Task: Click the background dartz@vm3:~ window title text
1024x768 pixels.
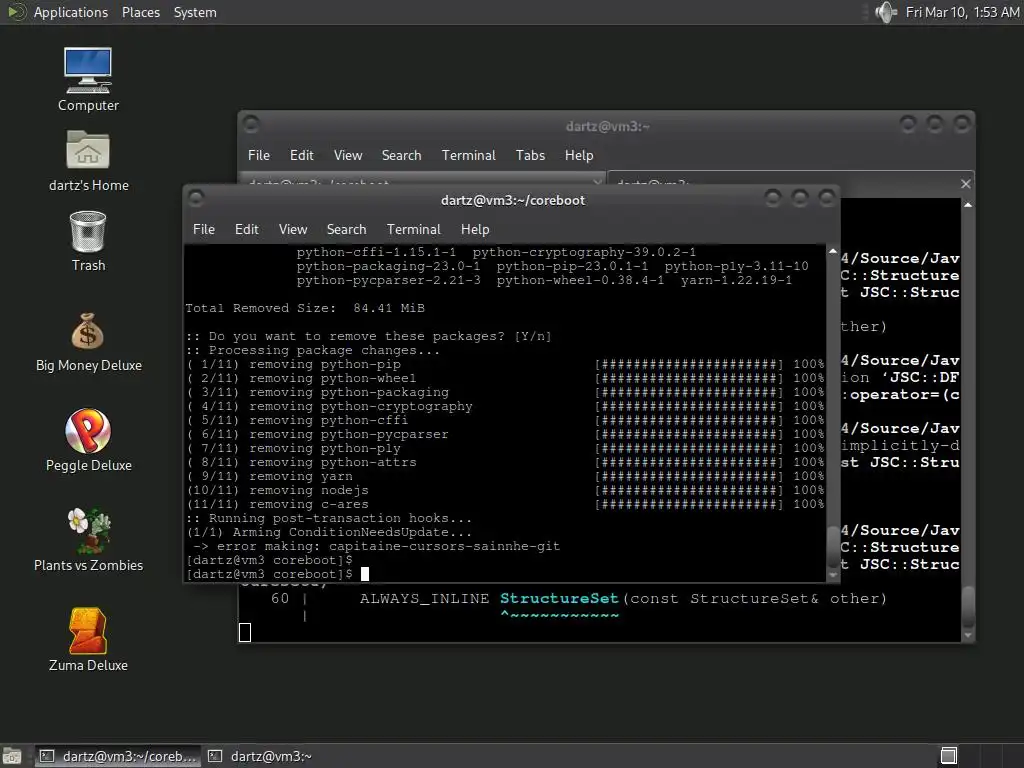Action: coord(607,126)
